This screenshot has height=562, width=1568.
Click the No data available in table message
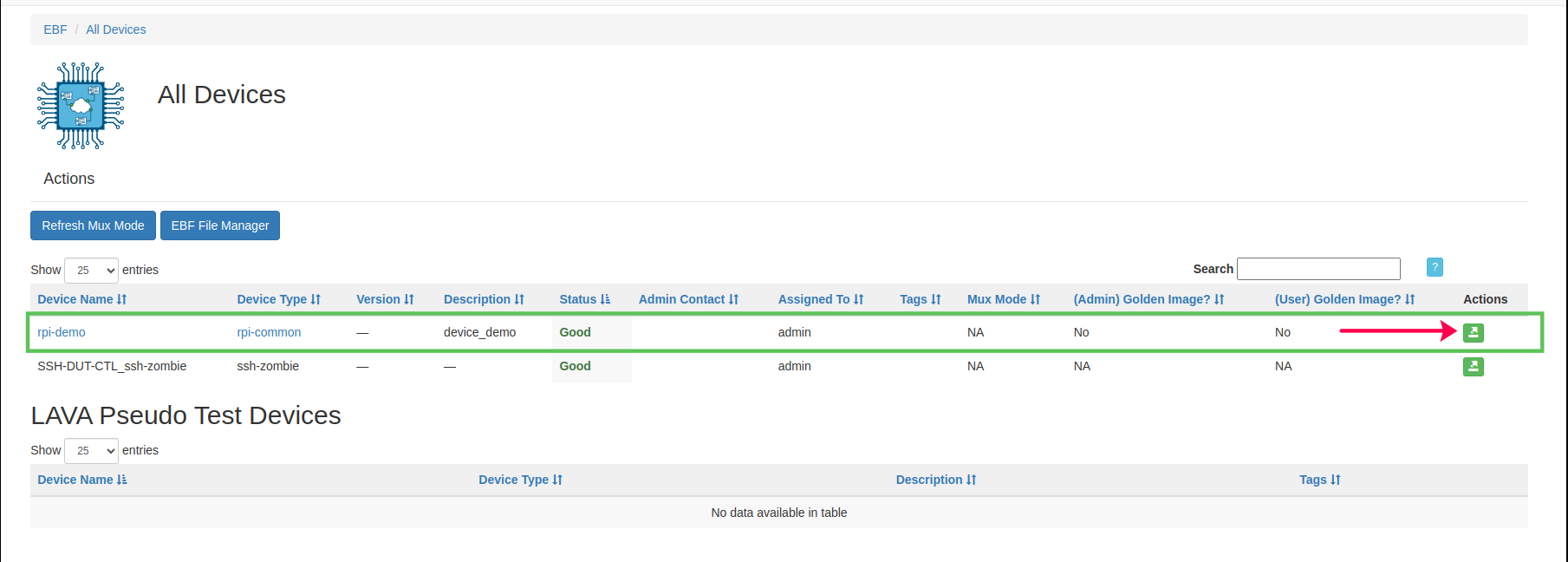point(779,513)
